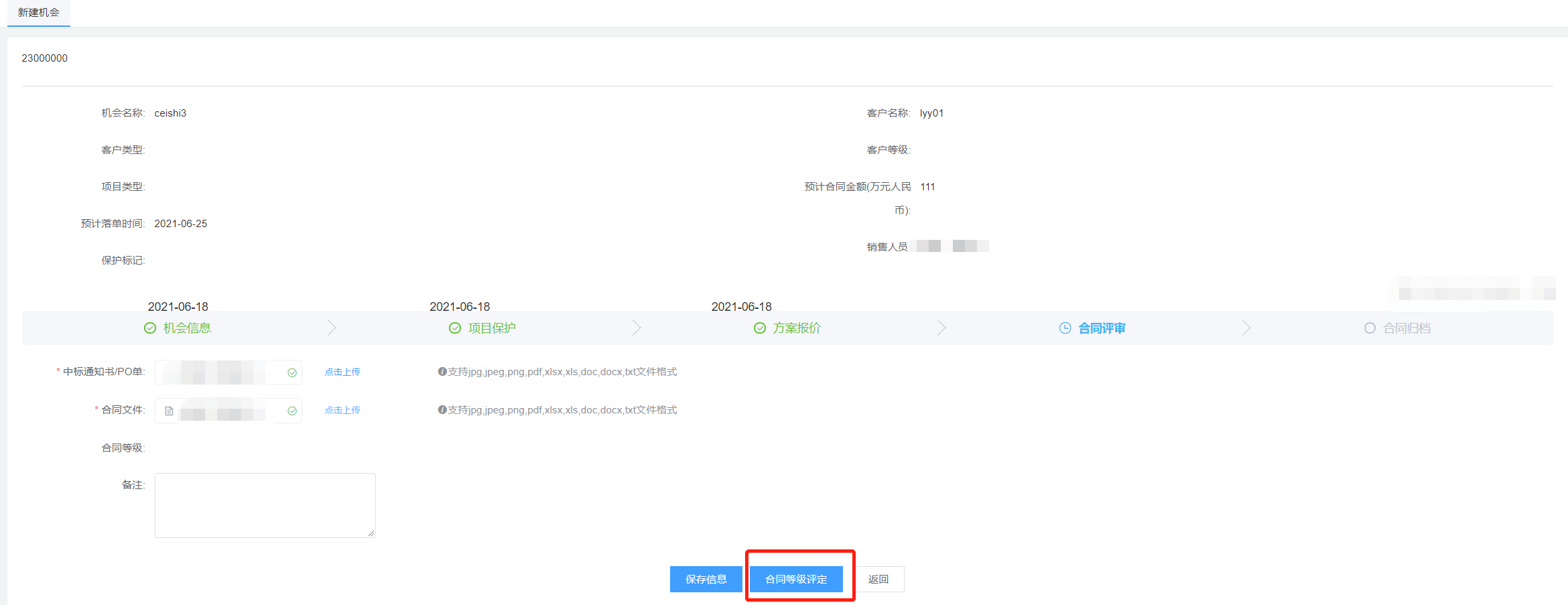Open the 合同评审 step

(x=1102, y=328)
